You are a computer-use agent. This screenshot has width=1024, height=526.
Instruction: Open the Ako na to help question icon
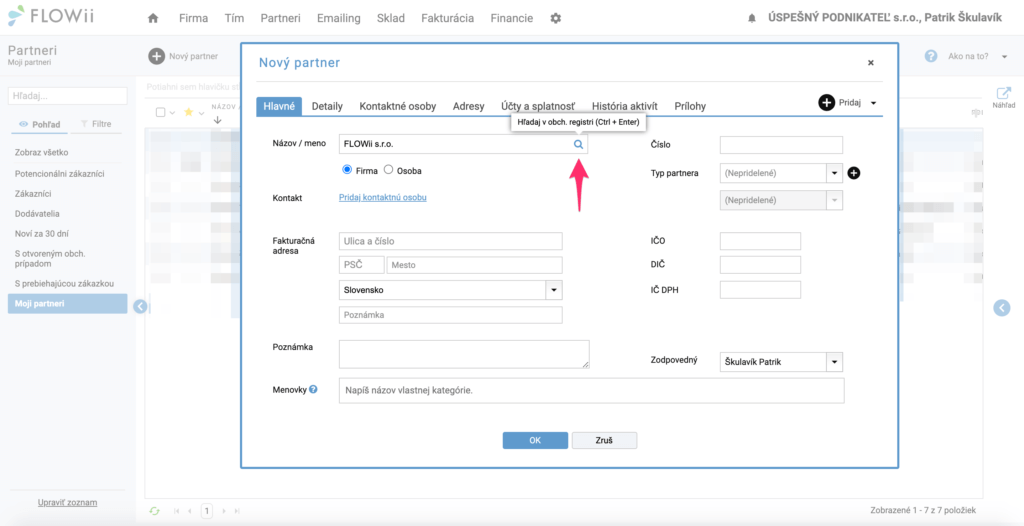pyautogui.click(x=931, y=56)
